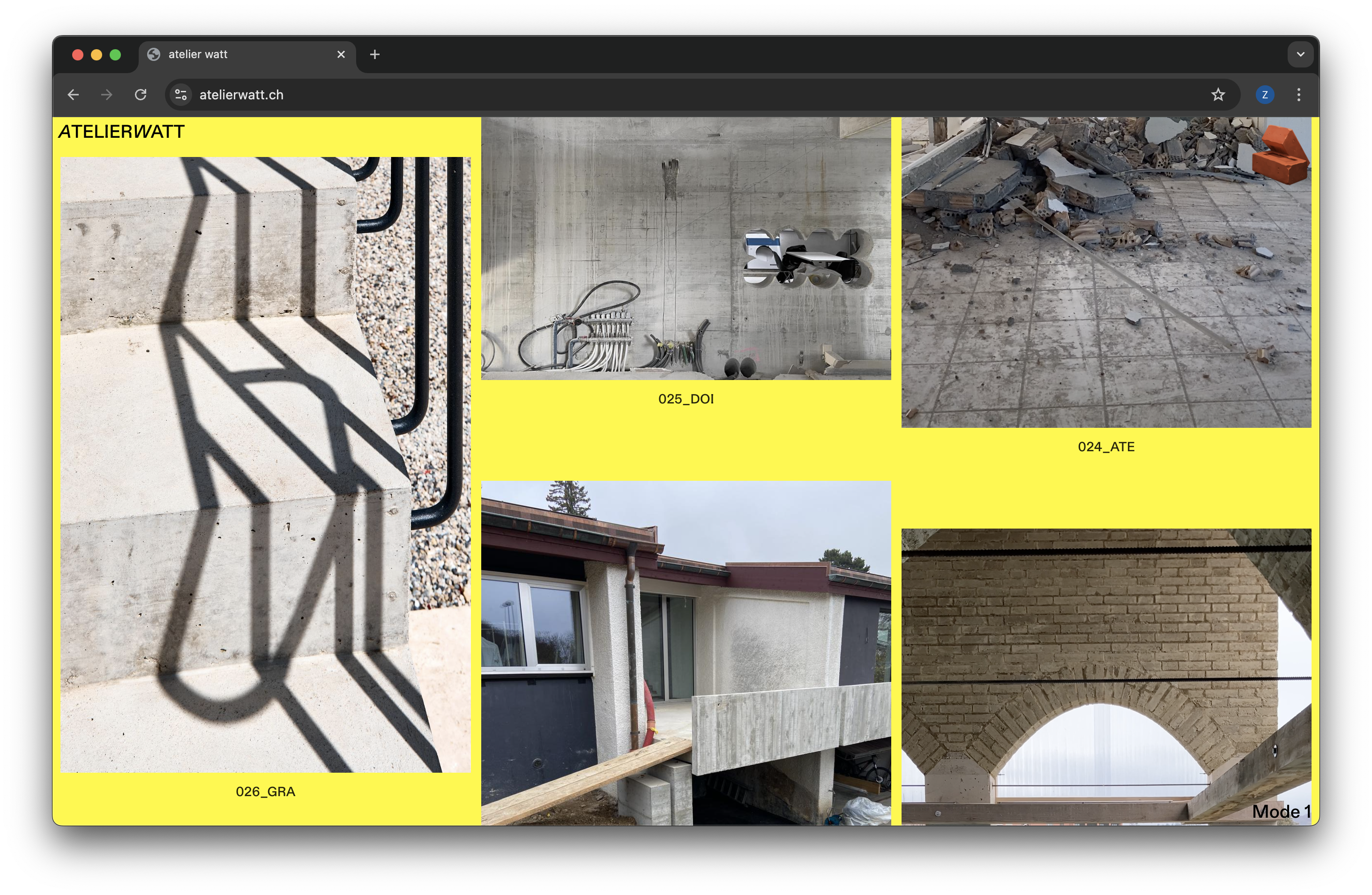Click the concrete stairs shadow photo
This screenshot has height=895, width=1372.
click(x=265, y=464)
